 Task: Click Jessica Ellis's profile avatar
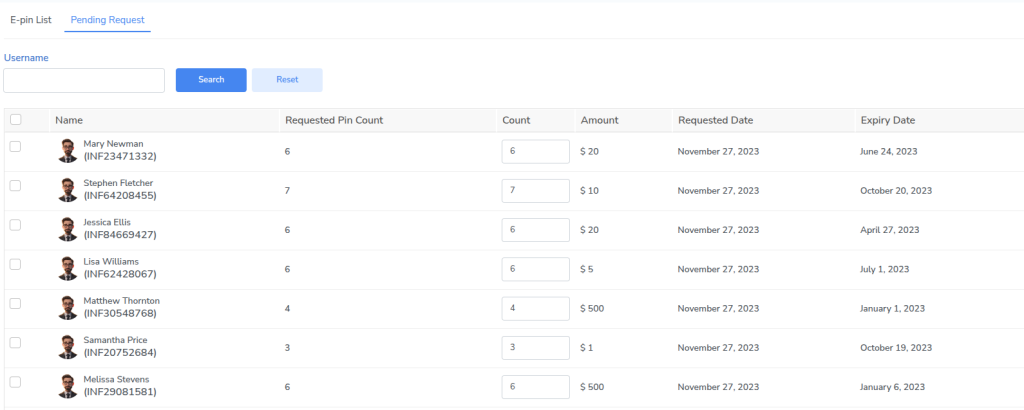(67, 229)
